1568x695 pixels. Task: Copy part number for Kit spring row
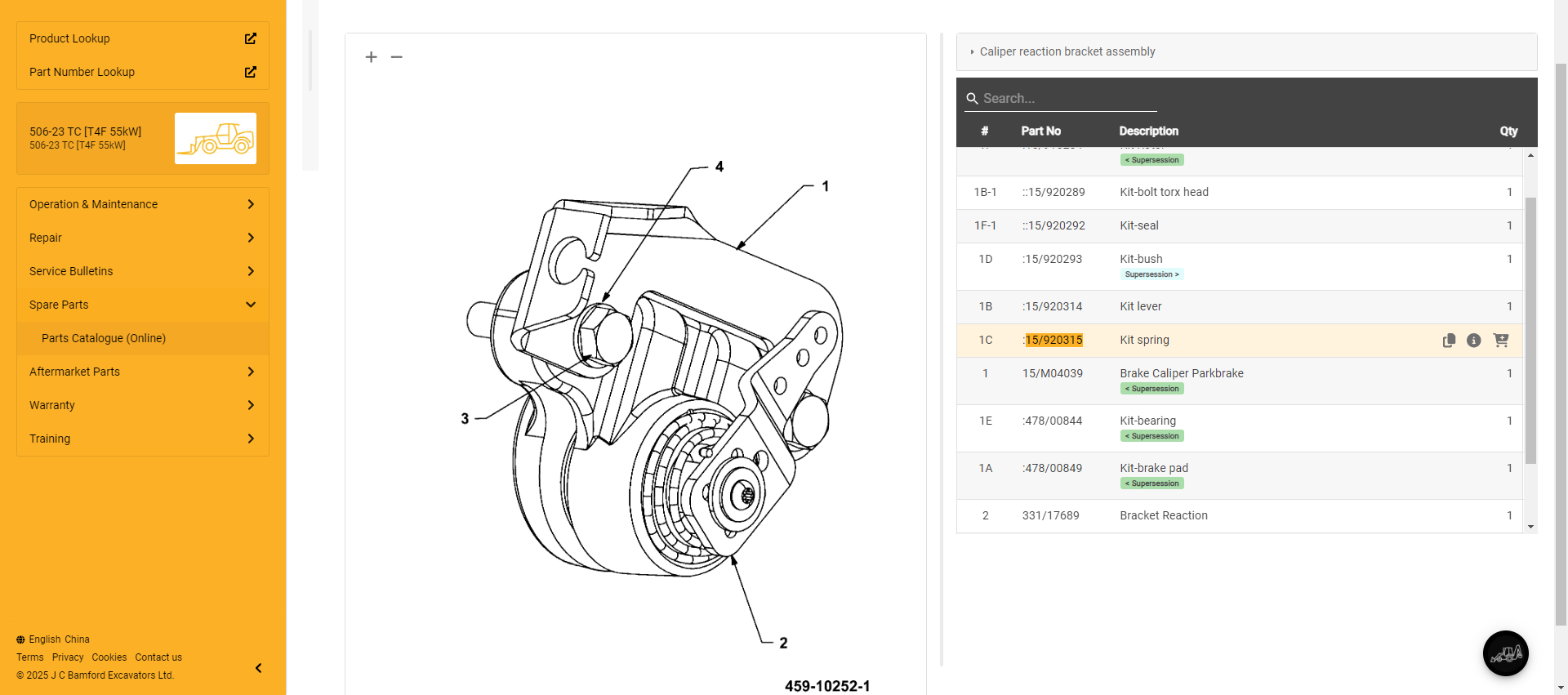point(1449,341)
